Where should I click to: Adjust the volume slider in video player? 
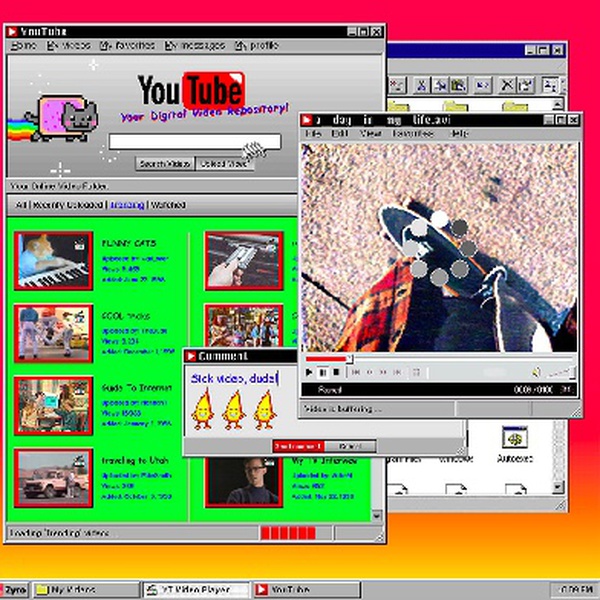(560, 372)
